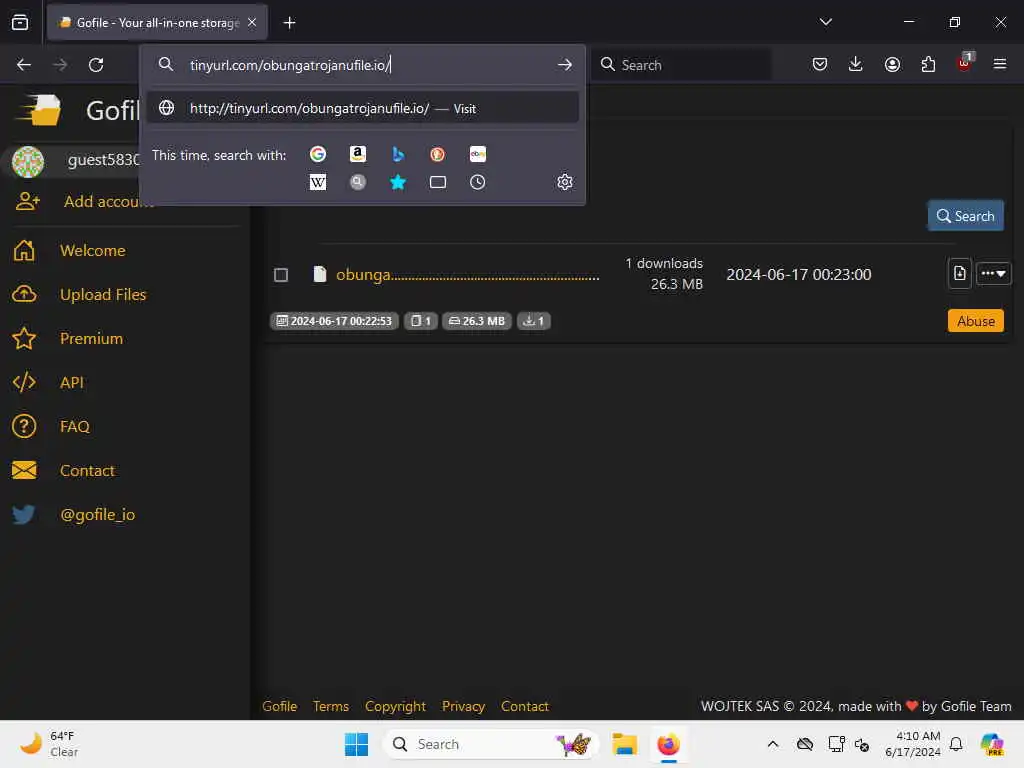Open Contact in the sidebar

pyautogui.click(x=86, y=470)
